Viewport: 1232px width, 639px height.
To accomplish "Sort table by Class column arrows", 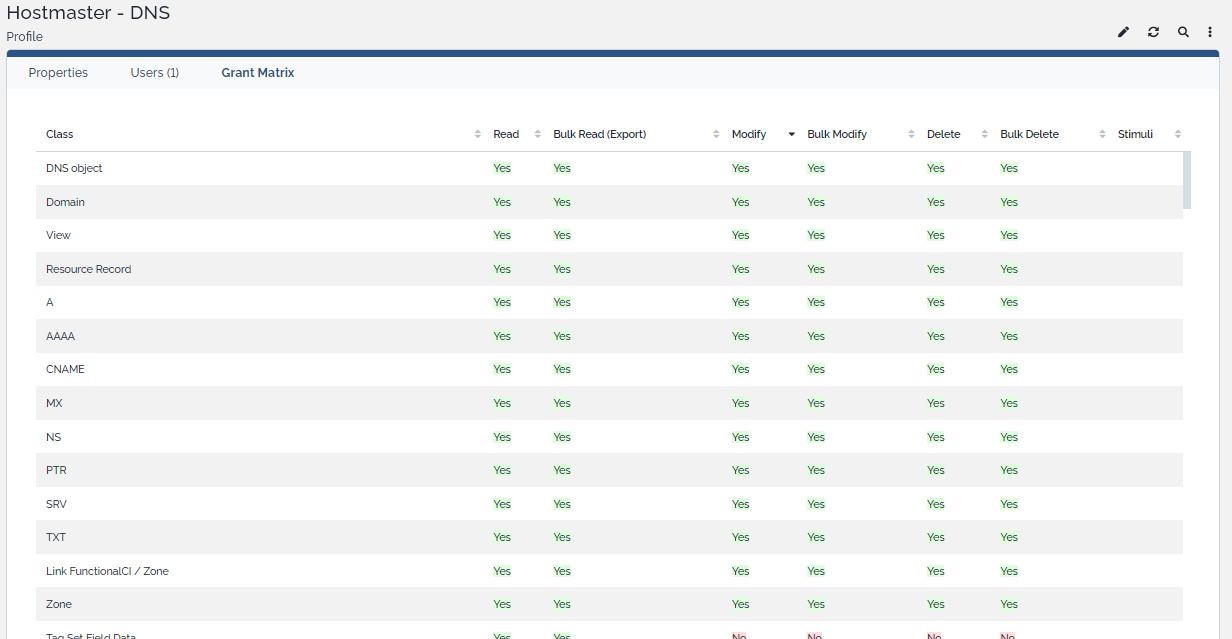I will point(477,134).
